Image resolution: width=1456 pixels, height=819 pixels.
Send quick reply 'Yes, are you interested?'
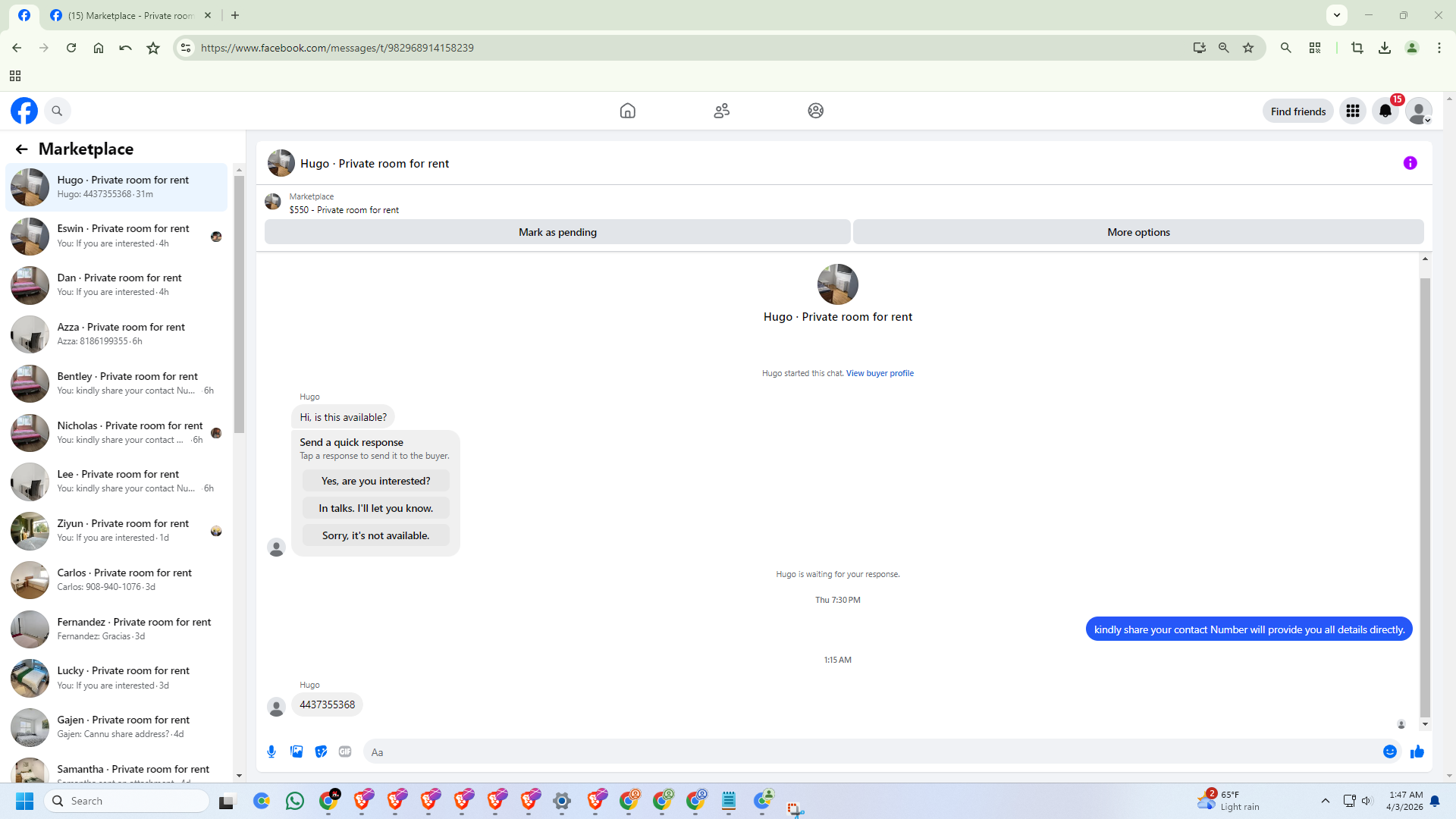tap(375, 481)
